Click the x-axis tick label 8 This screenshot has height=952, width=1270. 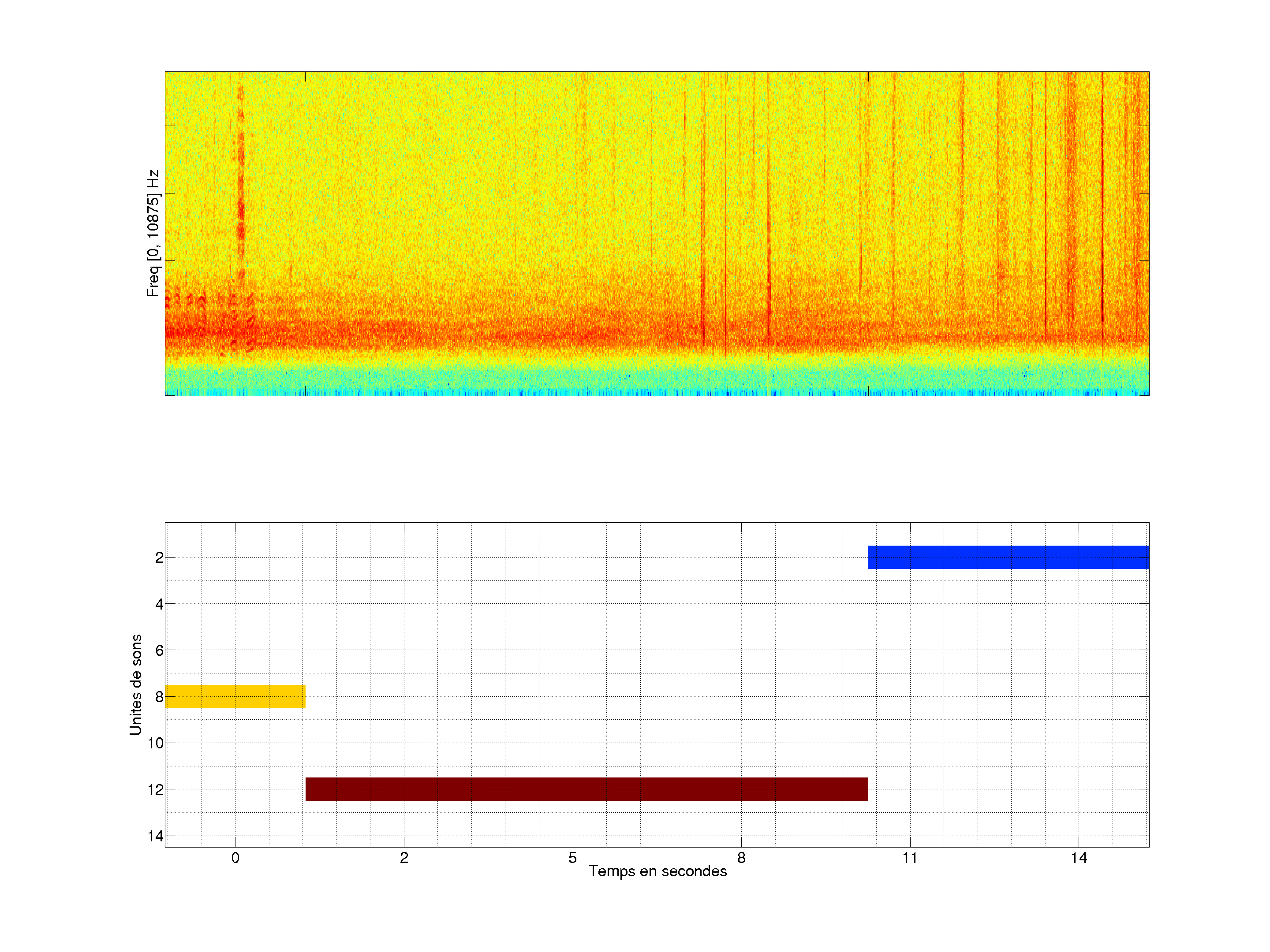click(x=741, y=858)
